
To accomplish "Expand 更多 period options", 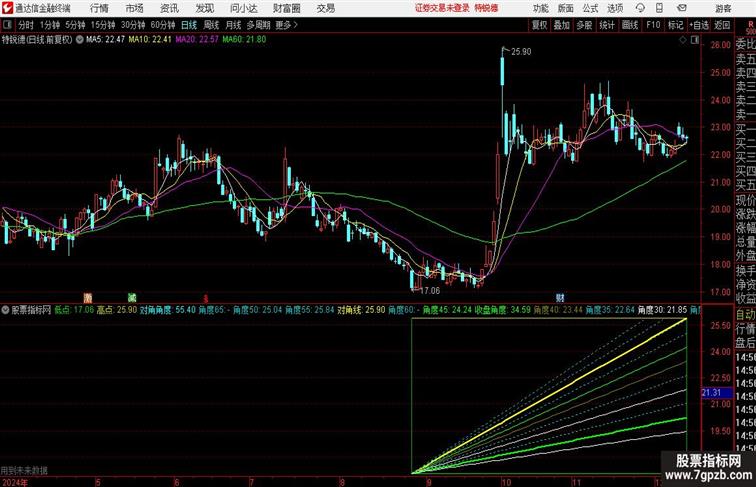I will point(286,25).
